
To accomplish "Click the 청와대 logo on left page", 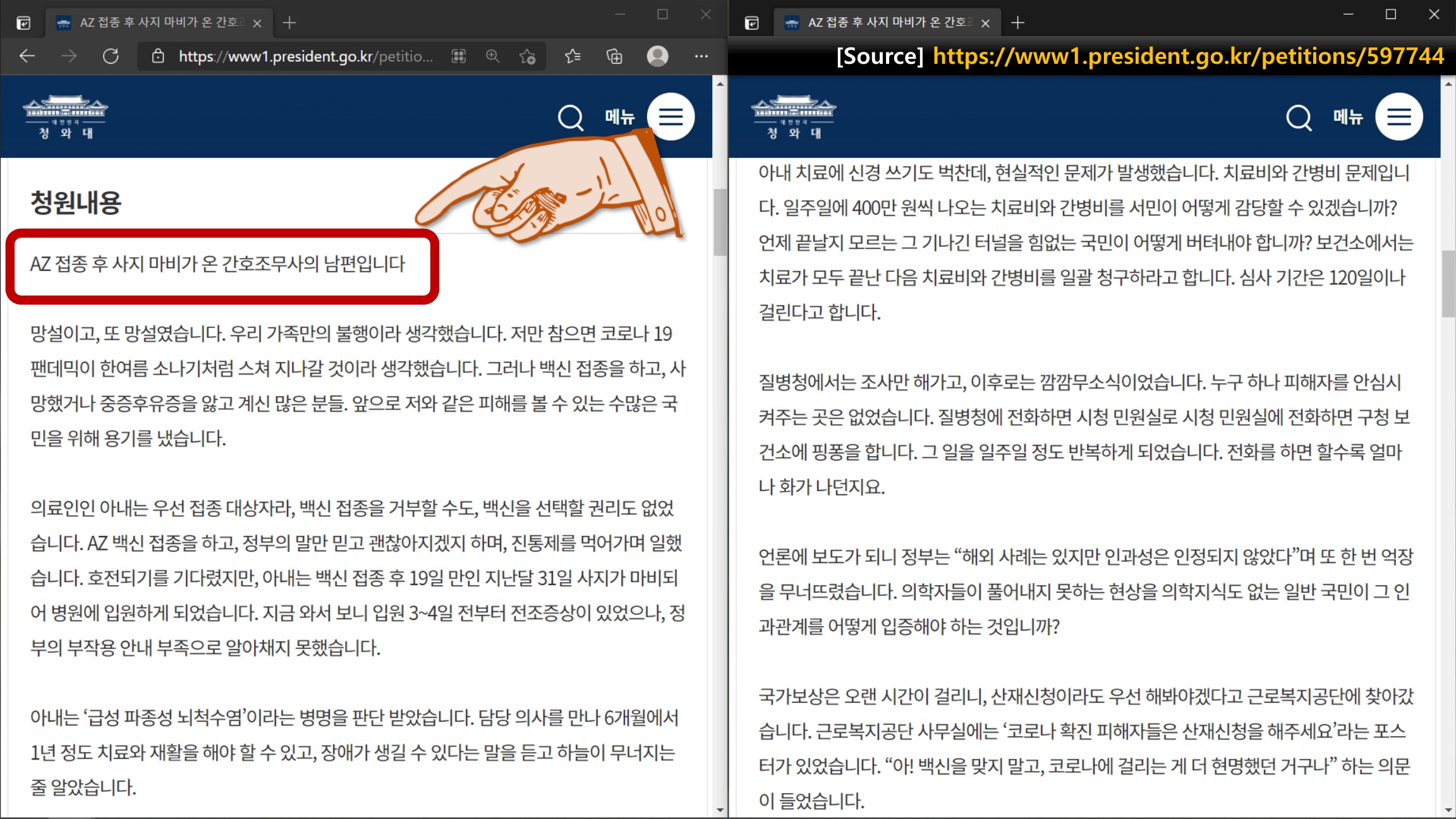I will 66,117.
